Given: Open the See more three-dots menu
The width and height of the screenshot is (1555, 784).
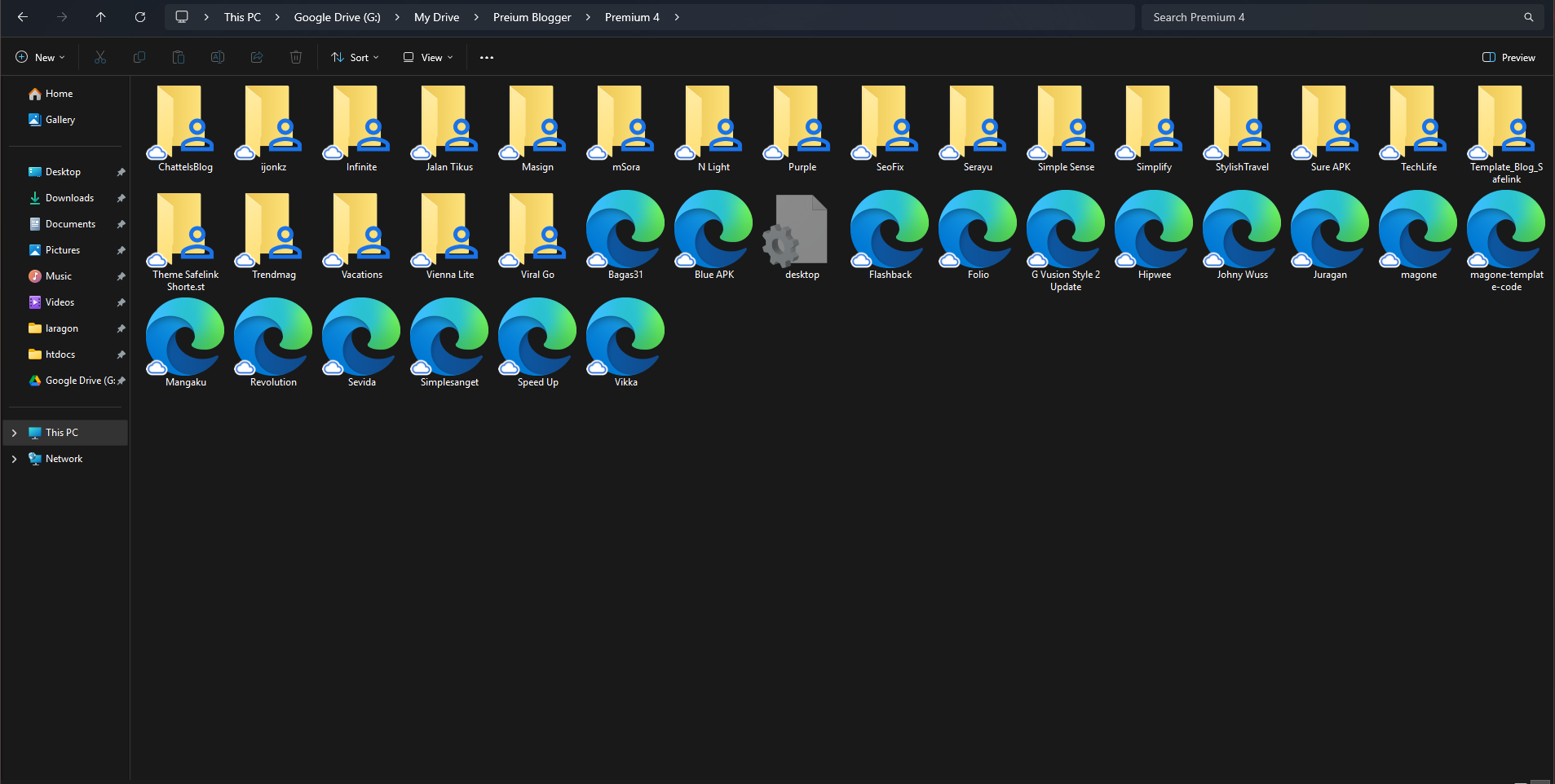Looking at the screenshot, I should 487,57.
